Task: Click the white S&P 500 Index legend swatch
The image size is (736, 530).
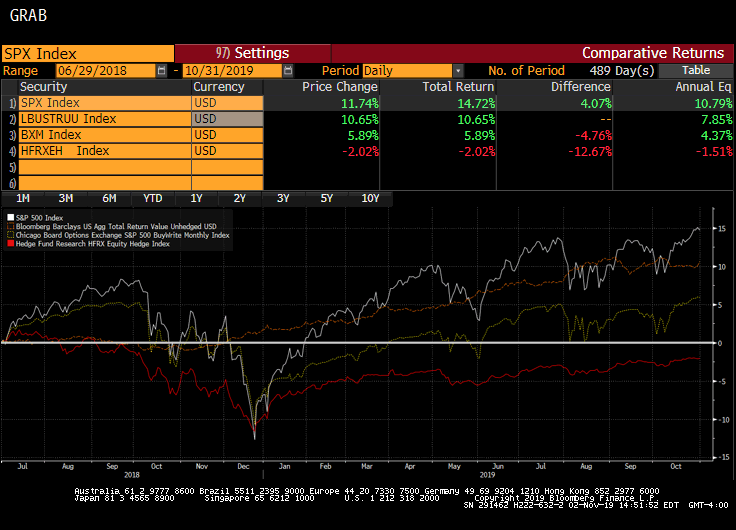Action: (x=11, y=217)
